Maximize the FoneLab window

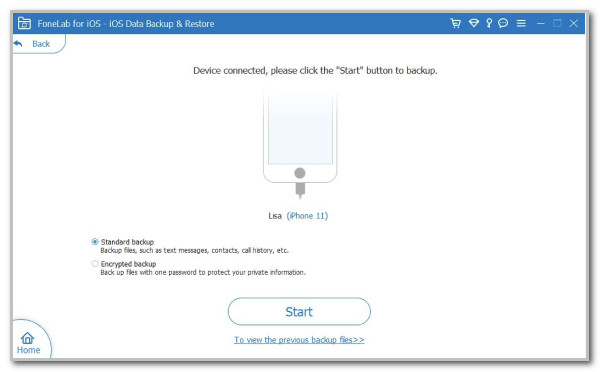pos(557,23)
